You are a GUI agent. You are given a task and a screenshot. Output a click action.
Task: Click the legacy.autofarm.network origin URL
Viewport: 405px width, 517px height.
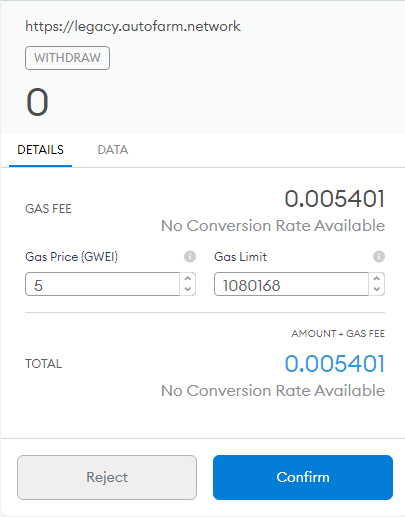pyautogui.click(x=133, y=26)
